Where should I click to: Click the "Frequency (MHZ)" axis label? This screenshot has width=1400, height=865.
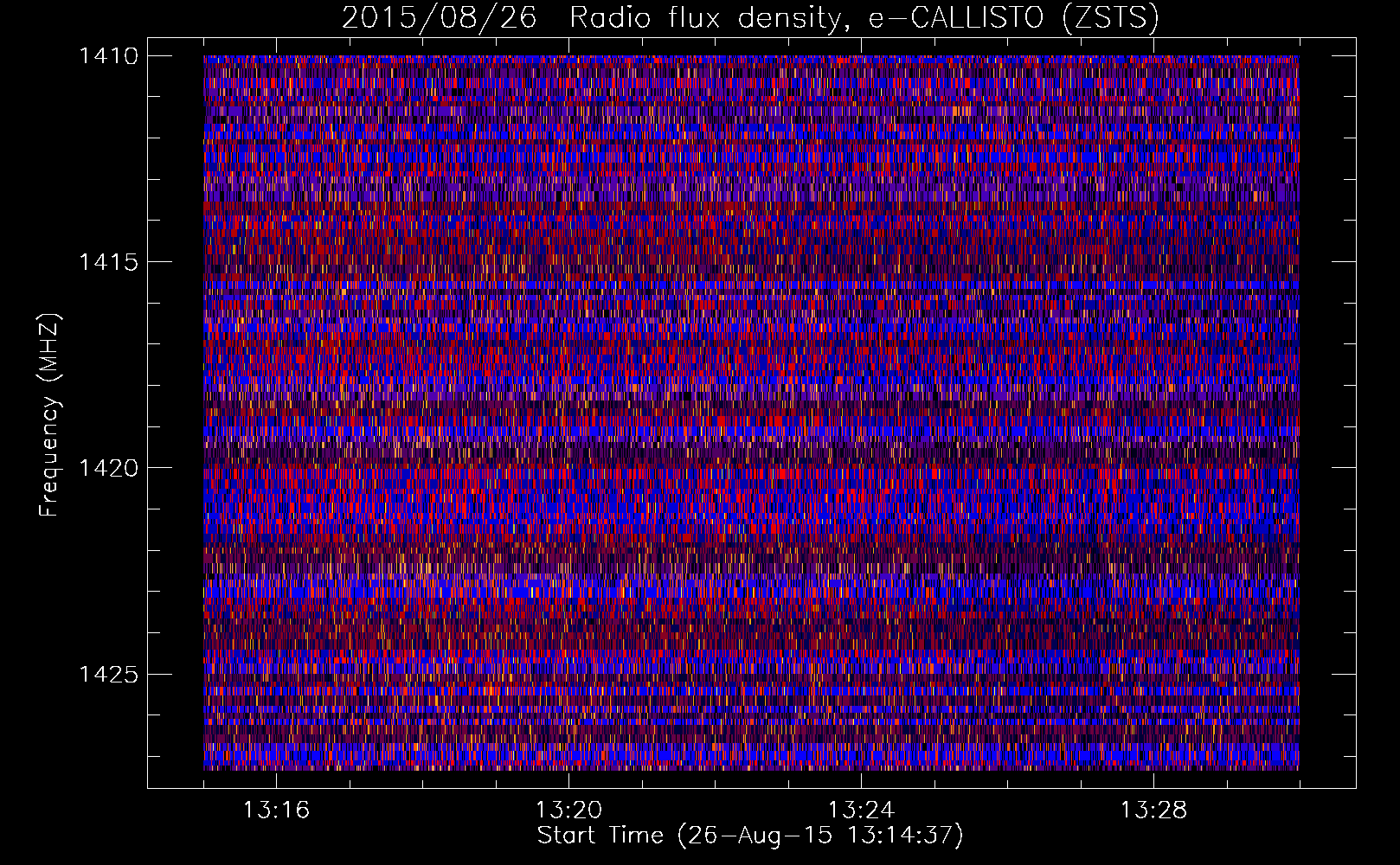[x=49, y=415]
